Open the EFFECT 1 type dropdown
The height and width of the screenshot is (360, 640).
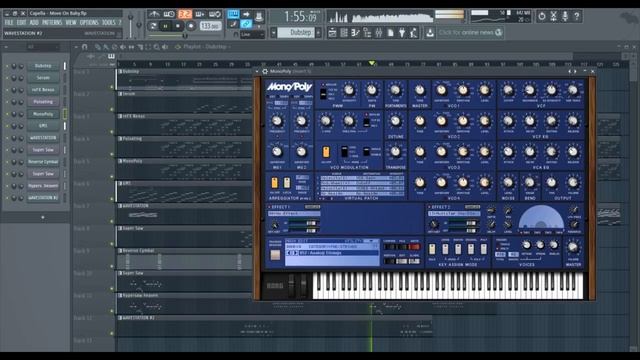tap(294, 213)
